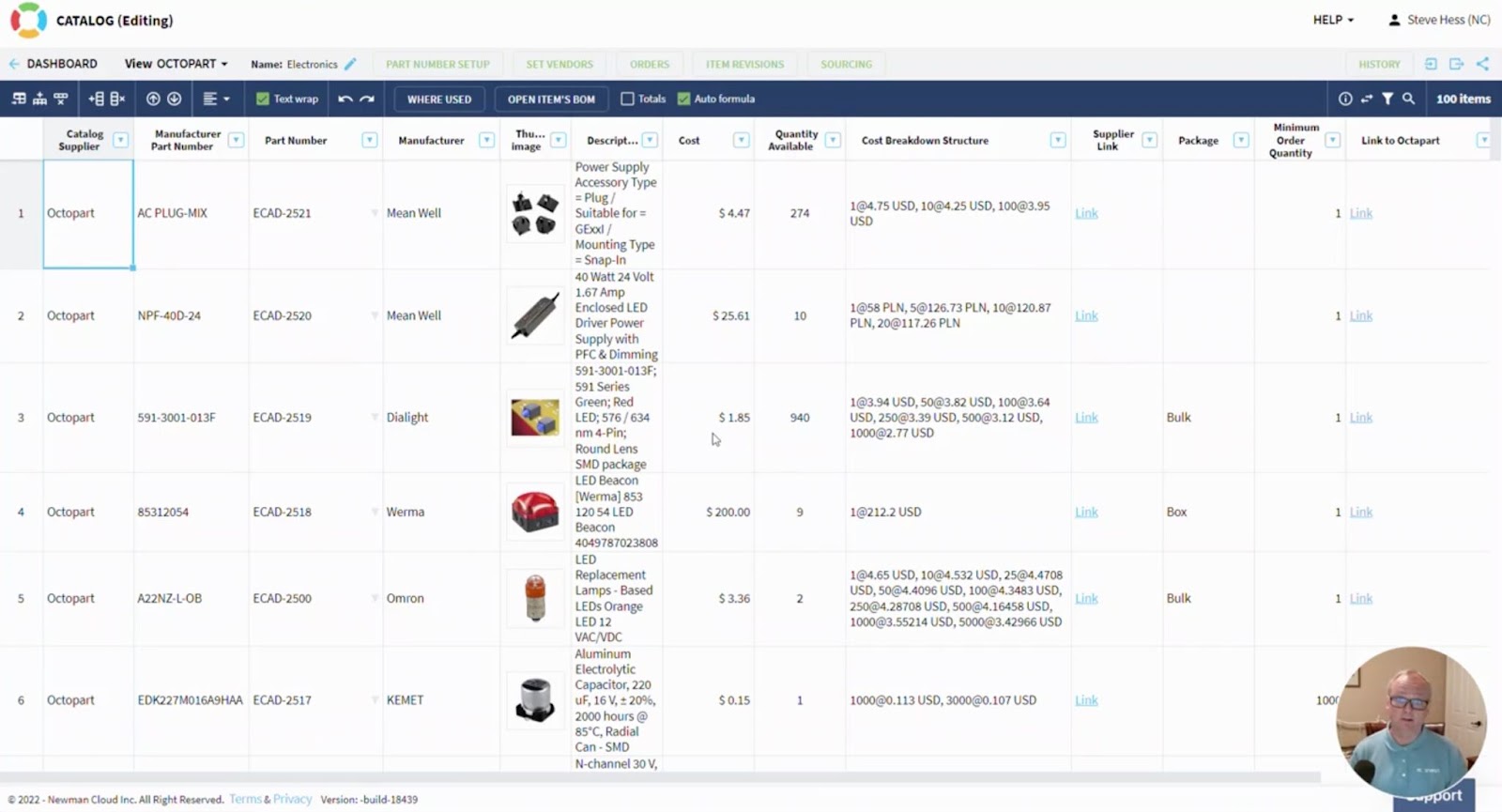Click the colorful app logo
This screenshot has height=812, width=1502.
tap(28, 20)
